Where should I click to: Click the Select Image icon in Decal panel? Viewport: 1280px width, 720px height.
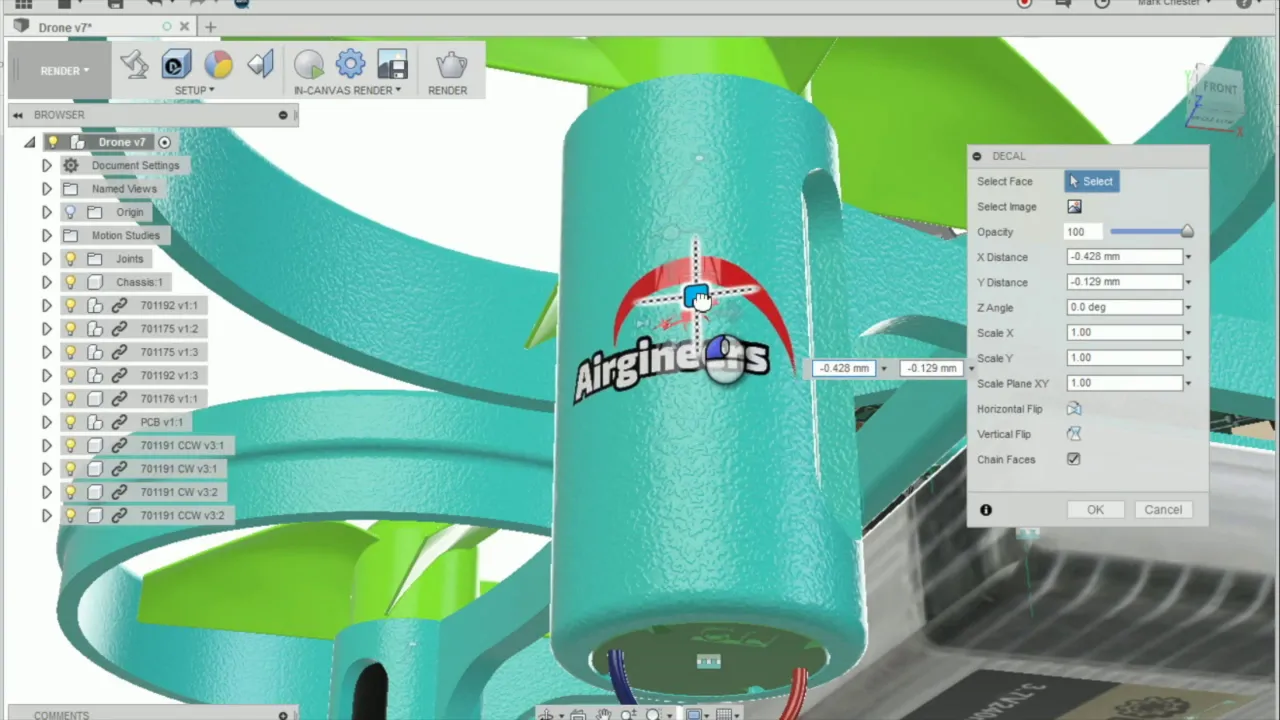pos(1074,207)
